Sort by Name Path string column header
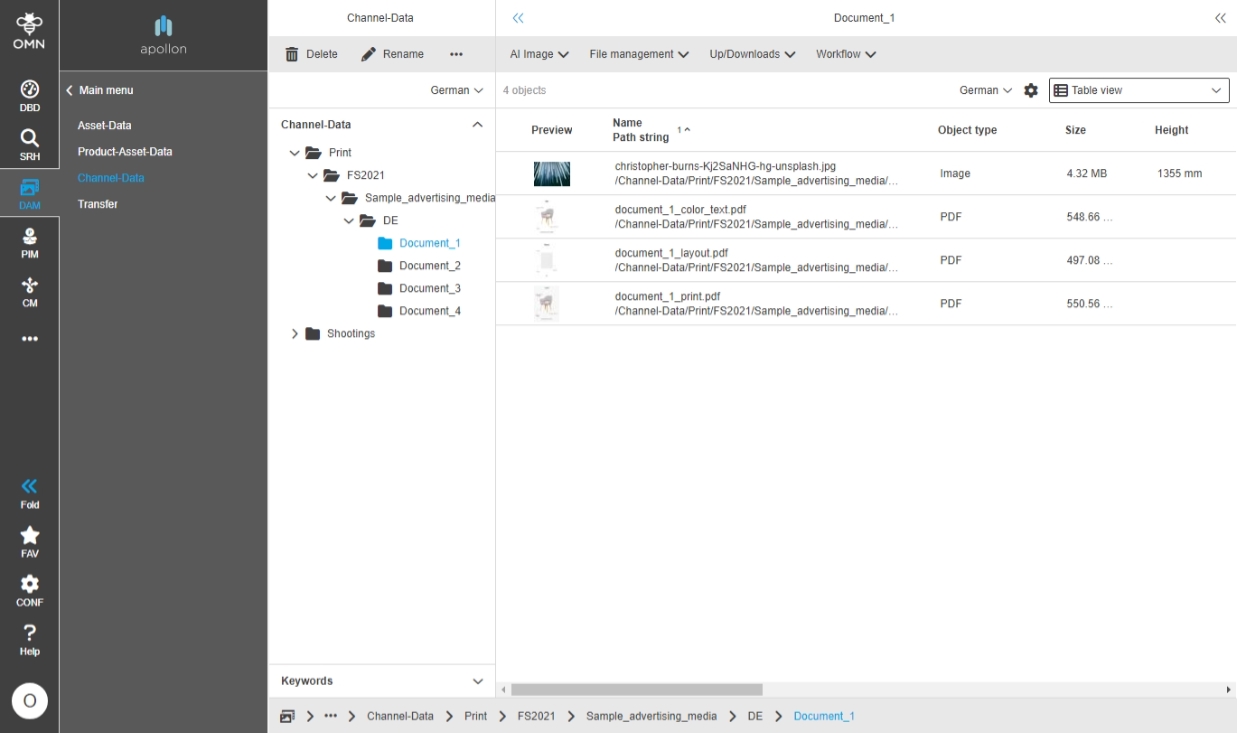The height and width of the screenshot is (733, 1237). (641, 130)
